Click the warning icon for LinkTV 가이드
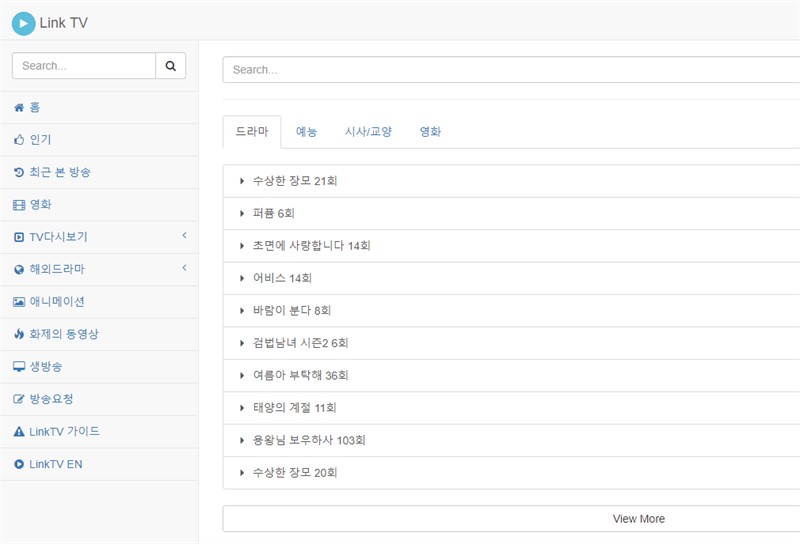The image size is (800, 544). [x=19, y=432]
